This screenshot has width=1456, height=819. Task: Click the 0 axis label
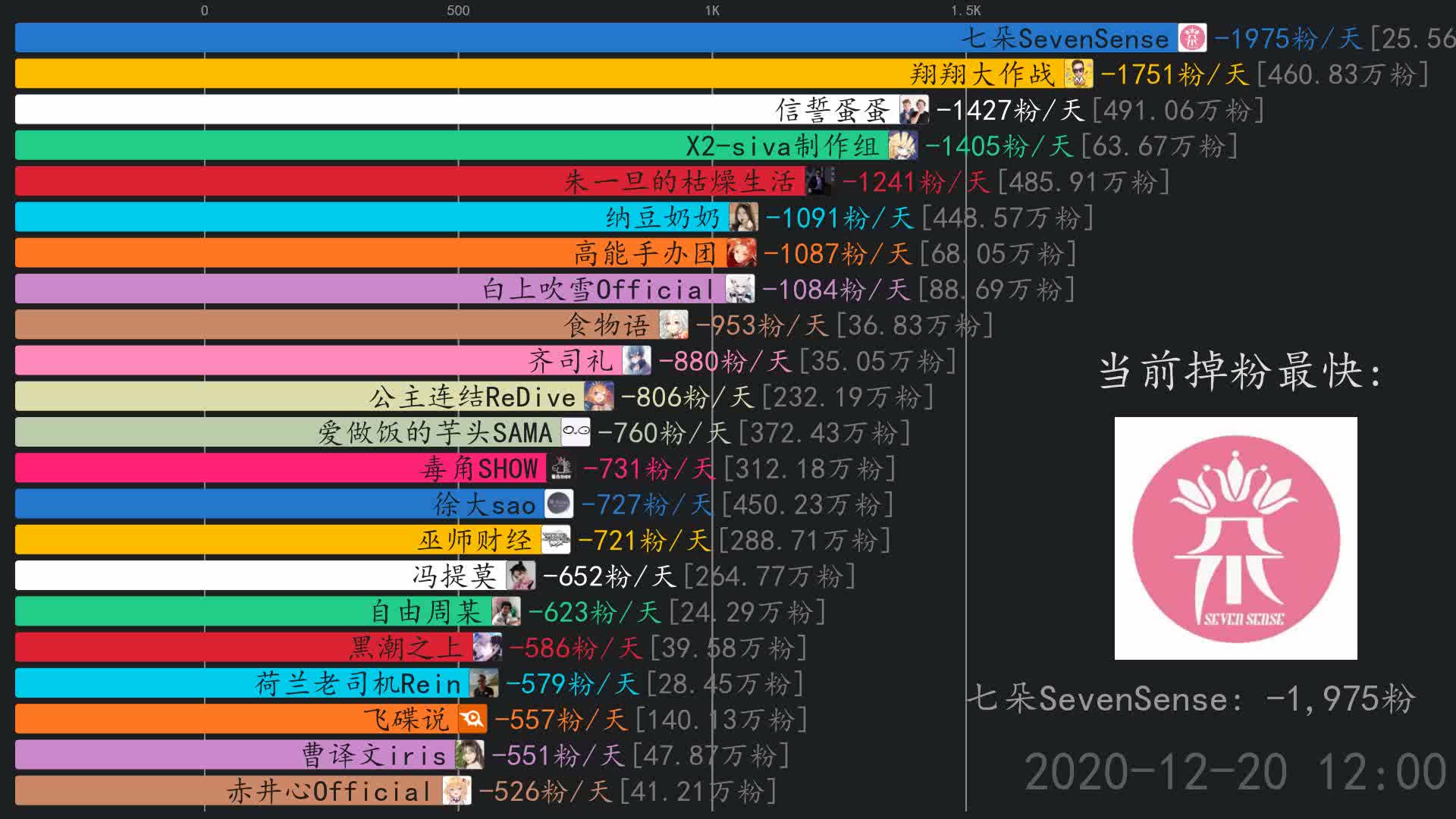pyautogui.click(x=205, y=11)
